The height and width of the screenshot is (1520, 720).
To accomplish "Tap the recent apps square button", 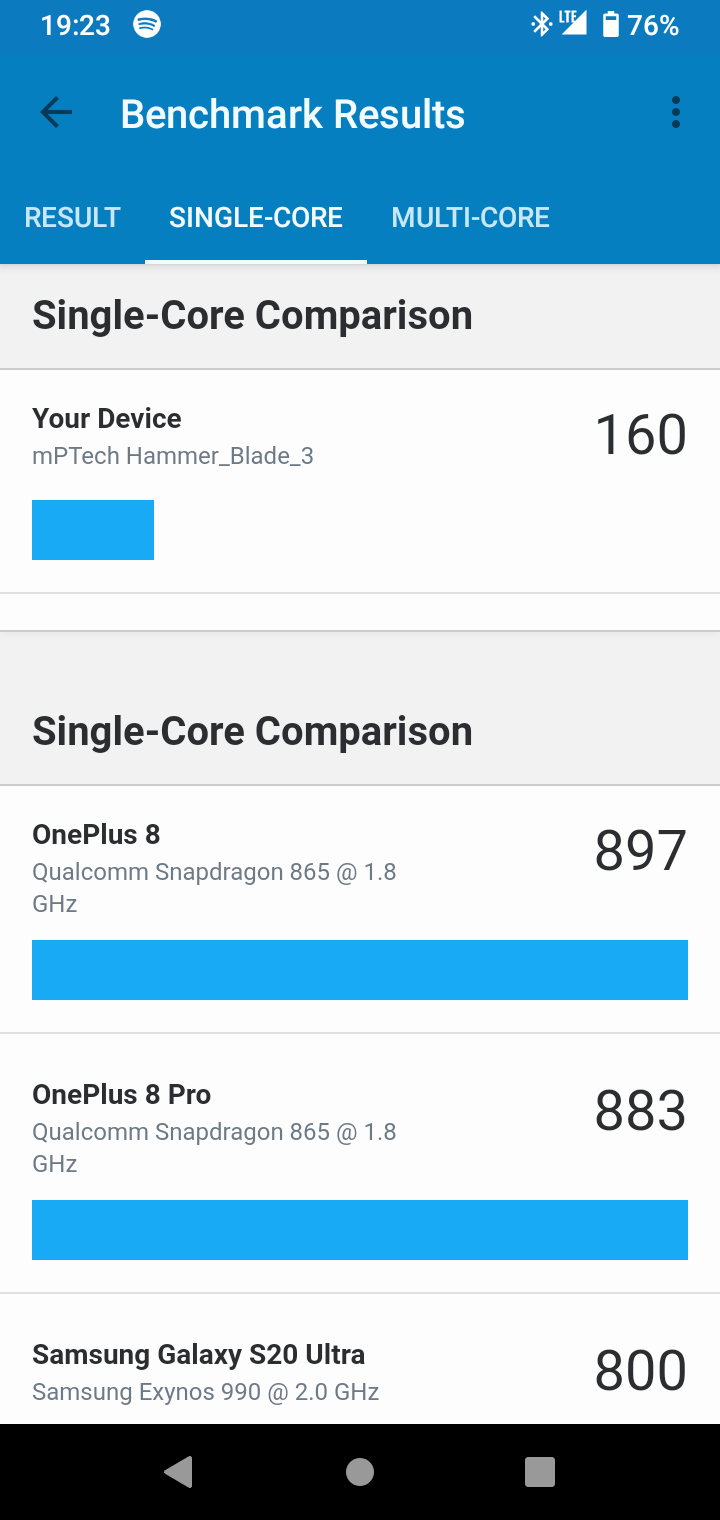I will coord(540,1471).
